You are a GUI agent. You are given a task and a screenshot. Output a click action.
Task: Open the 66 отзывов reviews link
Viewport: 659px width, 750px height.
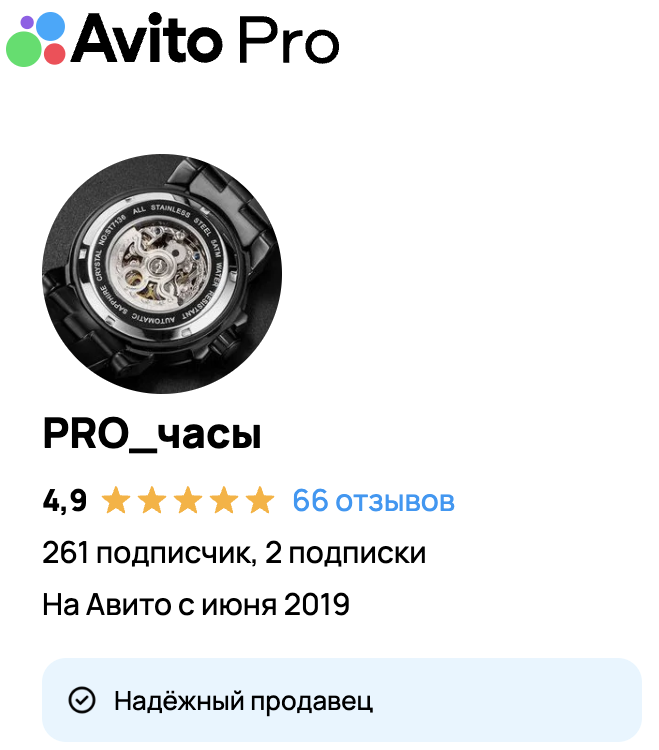[x=373, y=501]
